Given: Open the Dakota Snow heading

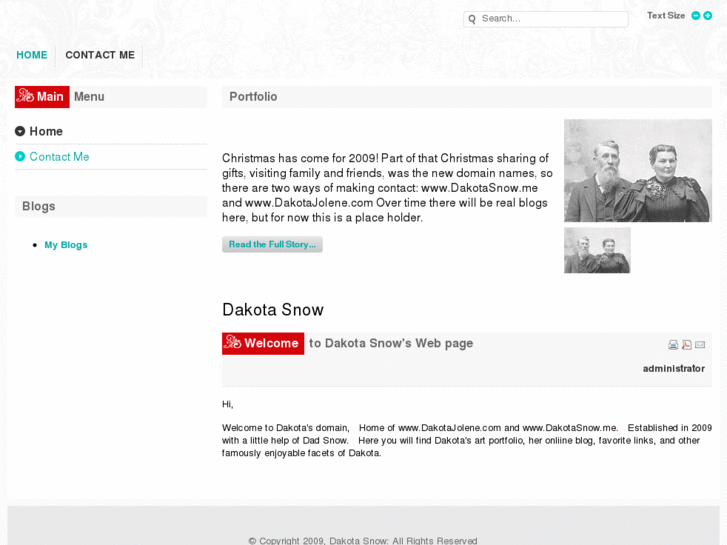Looking at the screenshot, I should (273, 310).
